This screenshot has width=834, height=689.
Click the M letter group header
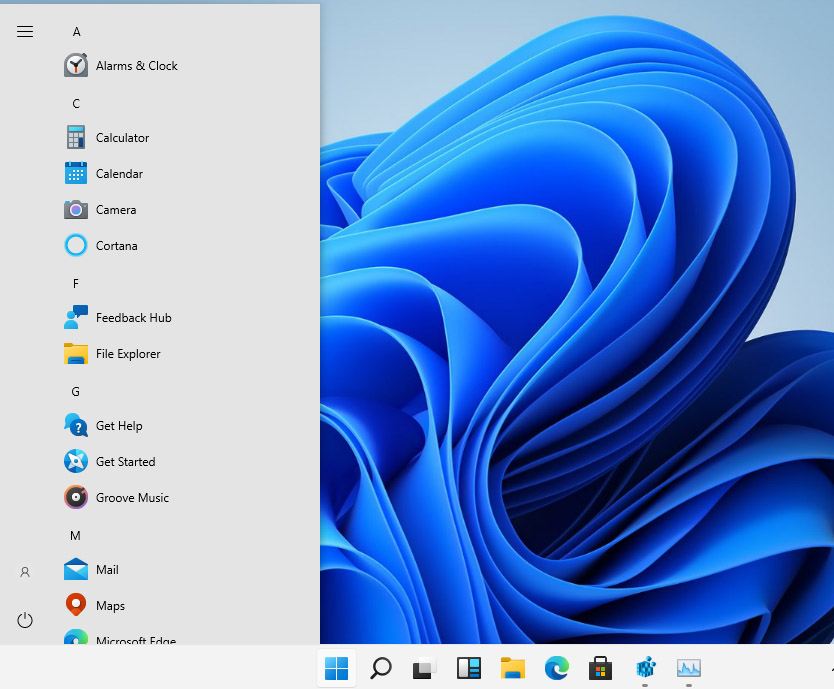click(76, 536)
